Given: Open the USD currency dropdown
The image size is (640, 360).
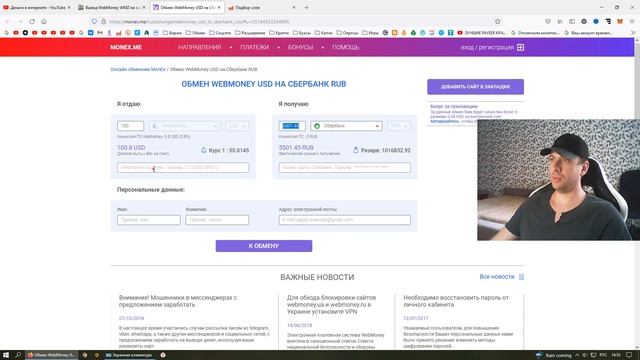Looking at the screenshot, I should pos(237,126).
